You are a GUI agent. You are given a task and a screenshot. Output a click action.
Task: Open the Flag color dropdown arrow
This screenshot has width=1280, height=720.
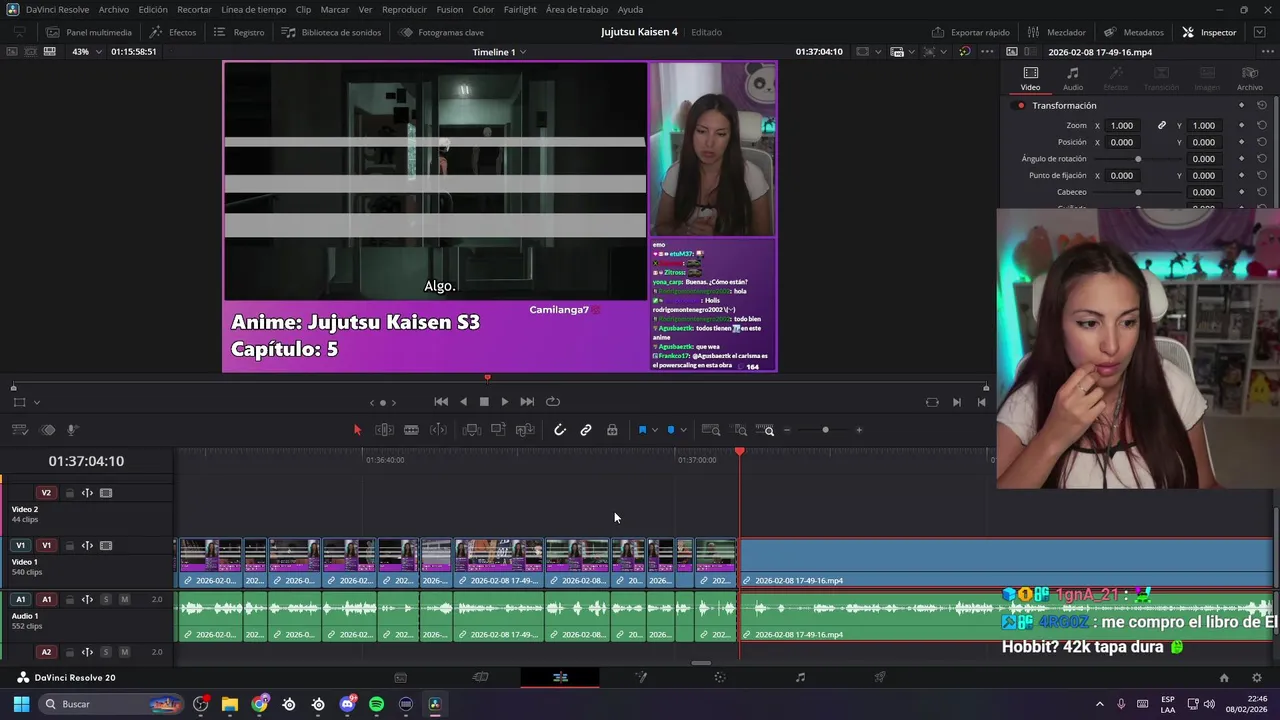pyautogui.click(x=655, y=430)
